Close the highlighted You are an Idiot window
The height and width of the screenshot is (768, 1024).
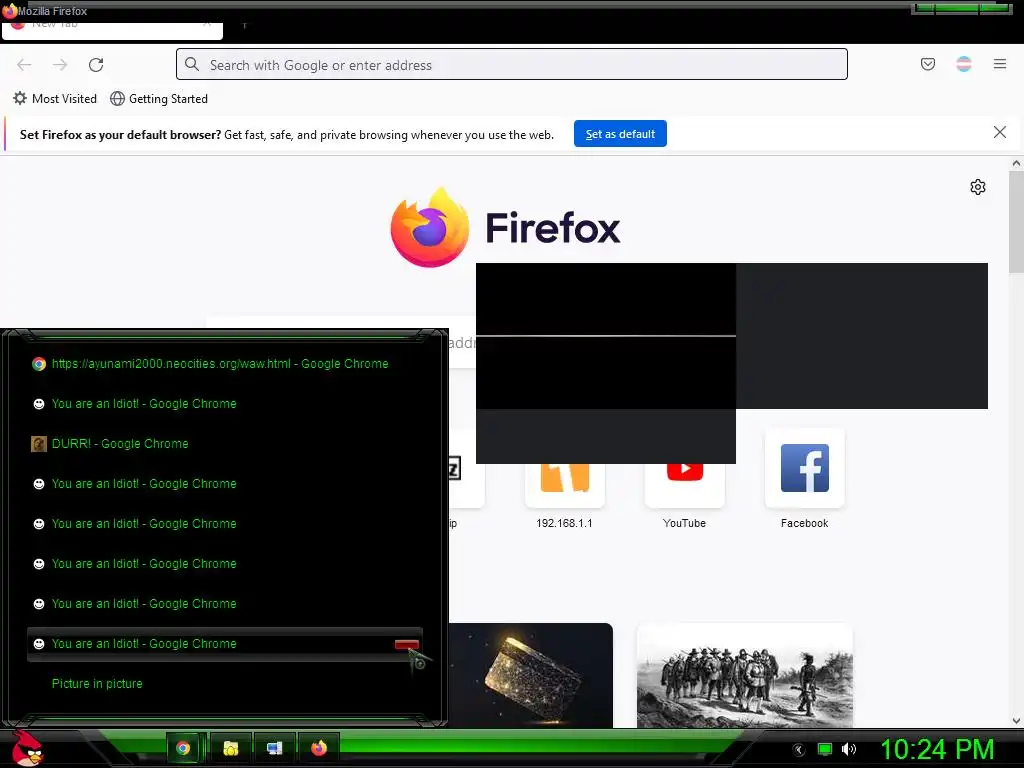pos(406,645)
